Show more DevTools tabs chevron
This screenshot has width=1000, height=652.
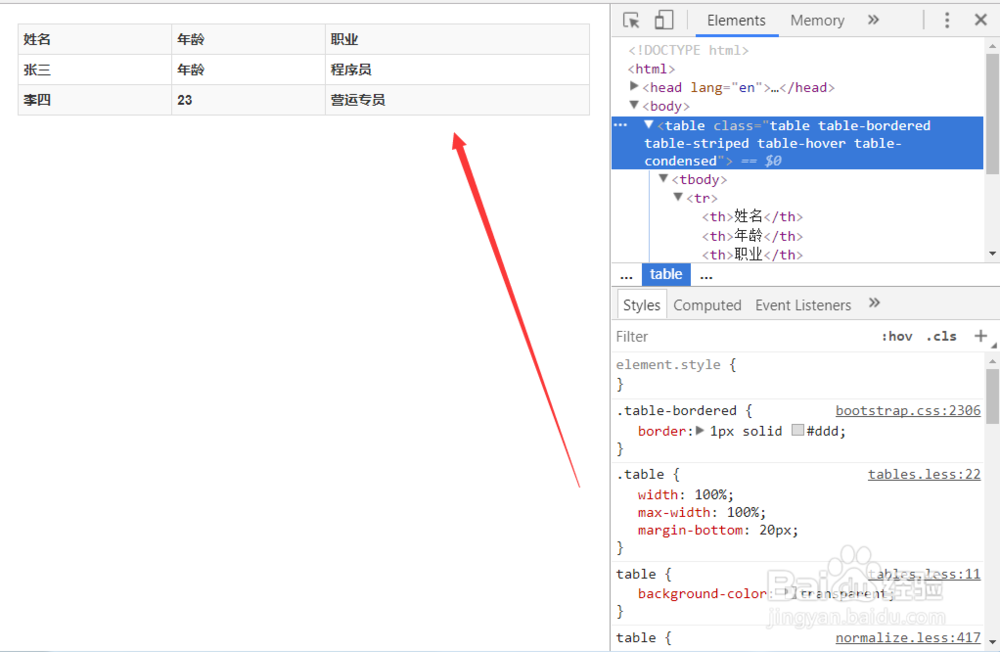pos(874,20)
